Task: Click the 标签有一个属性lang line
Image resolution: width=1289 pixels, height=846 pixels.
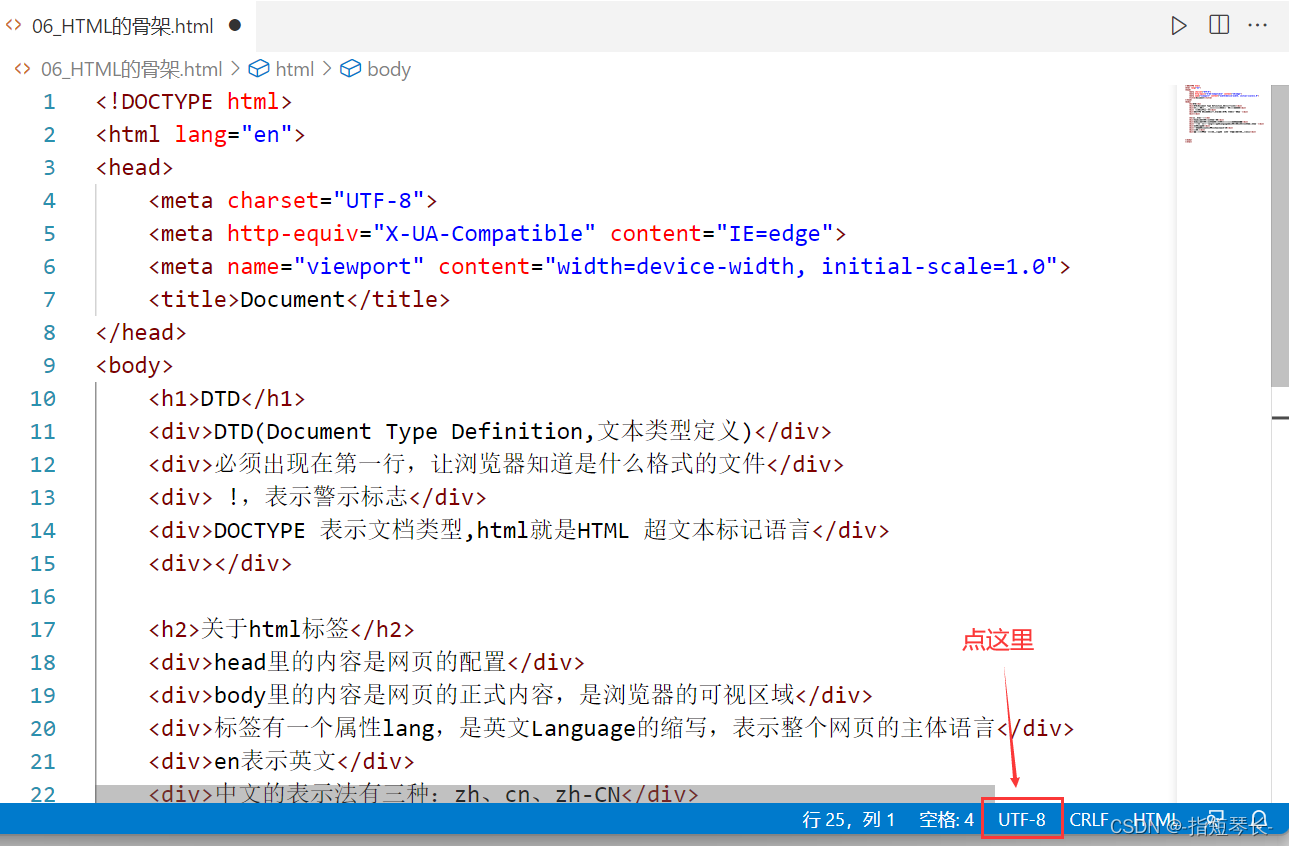Action: tap(612, 728)
